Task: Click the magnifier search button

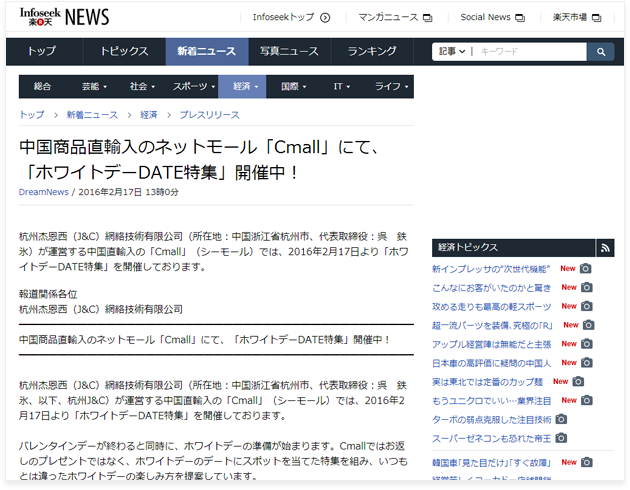Action: click(x=601, y=52)
